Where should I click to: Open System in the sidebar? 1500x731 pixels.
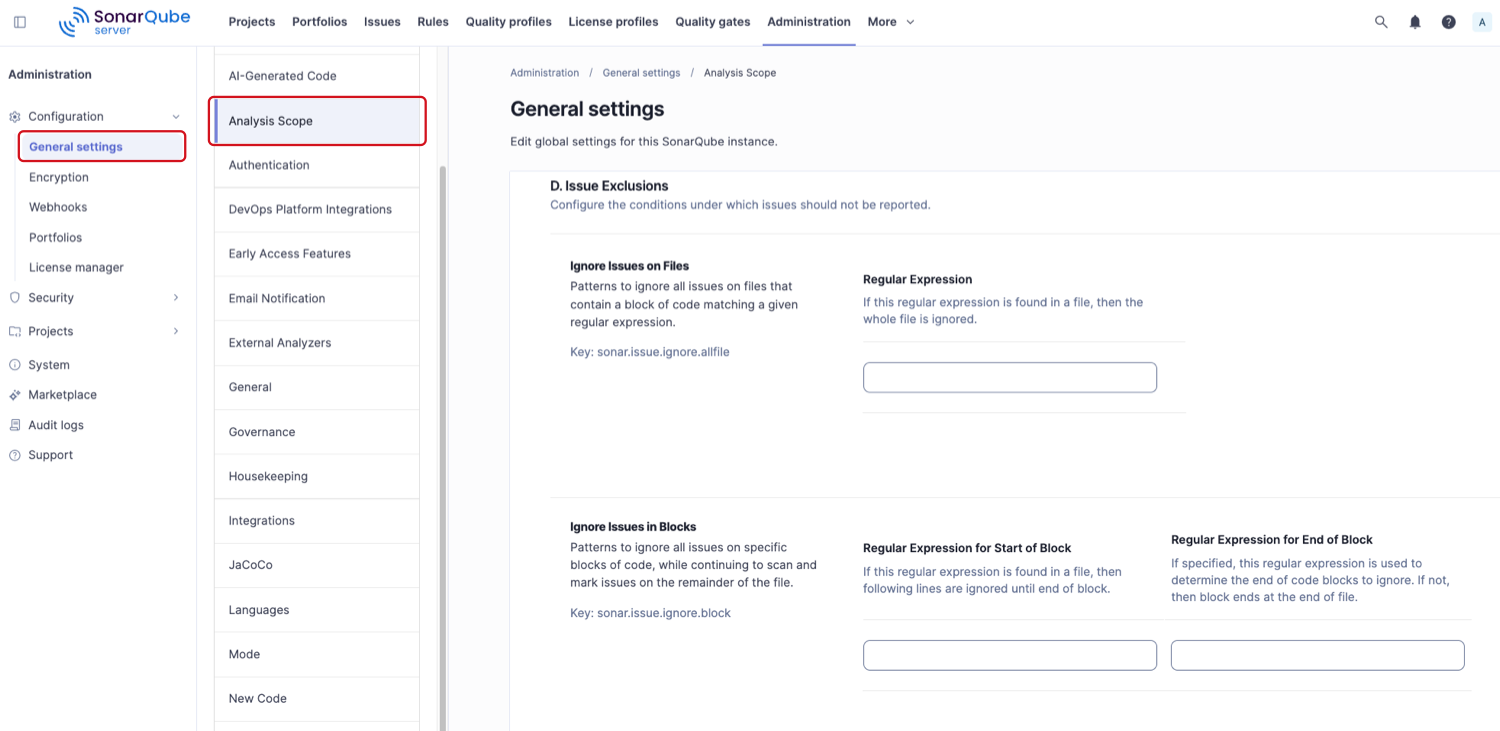coord(49,365)
